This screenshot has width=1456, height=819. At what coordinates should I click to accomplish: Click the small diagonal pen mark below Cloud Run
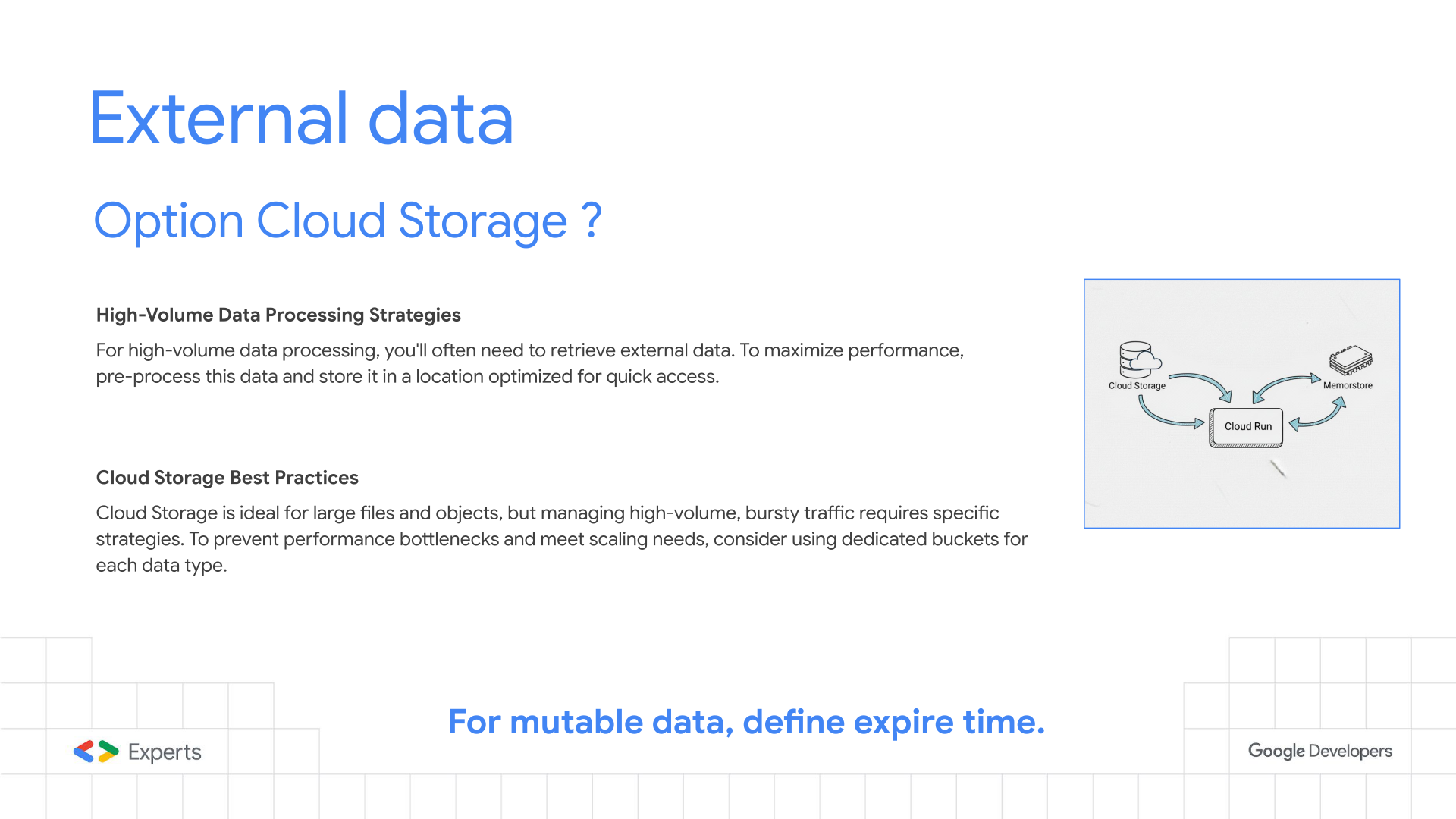tap(1279, 469)
